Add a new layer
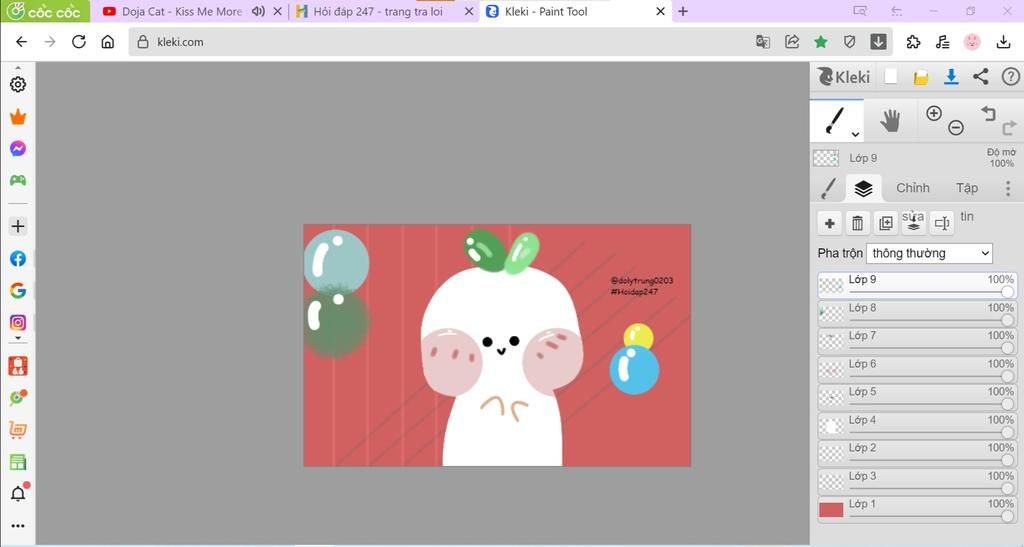1024x547 pixels. tap(829, 223)
